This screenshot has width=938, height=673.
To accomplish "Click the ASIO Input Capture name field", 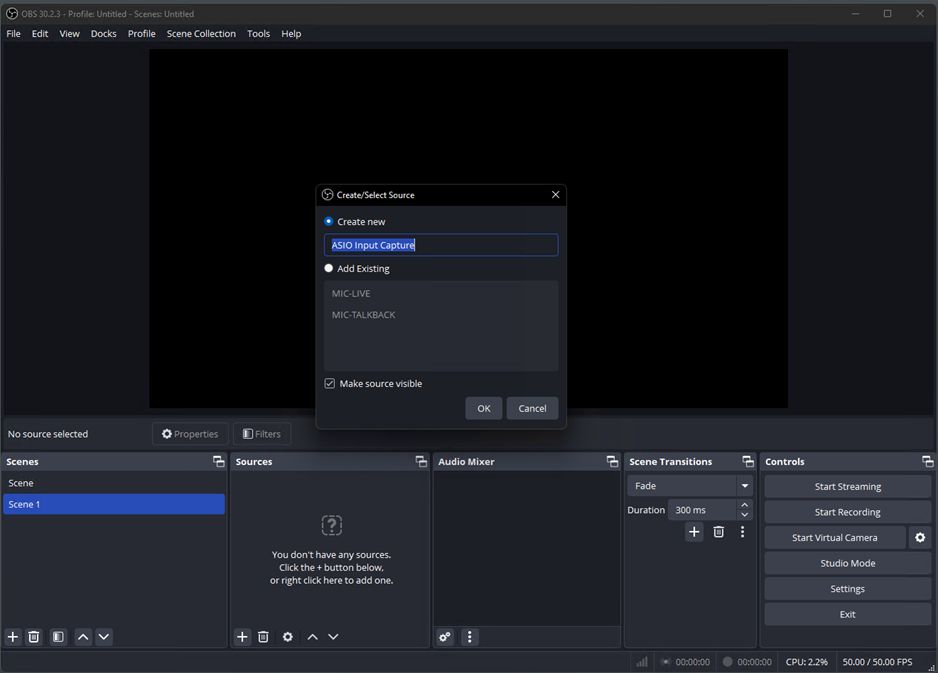I will point(441,245).
